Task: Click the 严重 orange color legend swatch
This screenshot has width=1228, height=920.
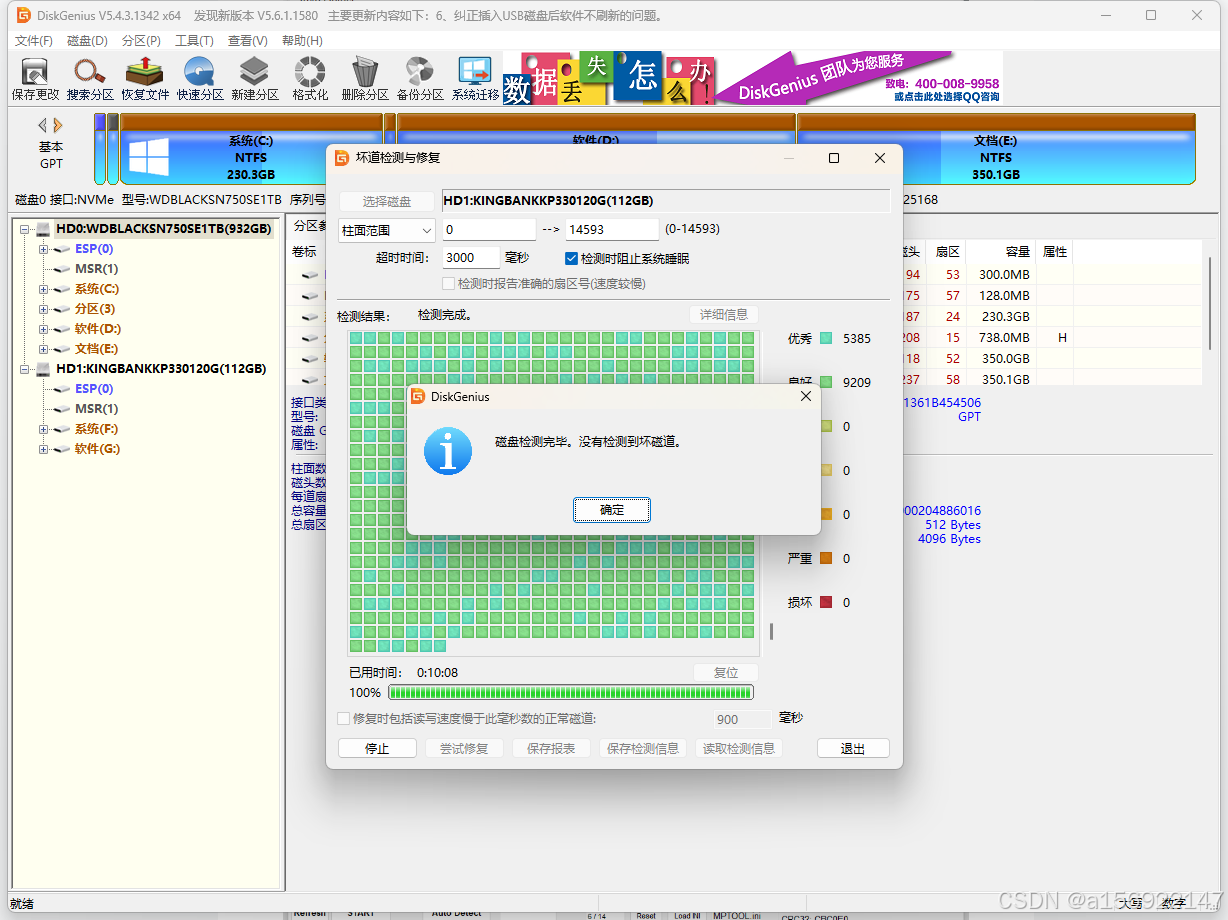Action: pyautogui.click(x=826, y=558)
